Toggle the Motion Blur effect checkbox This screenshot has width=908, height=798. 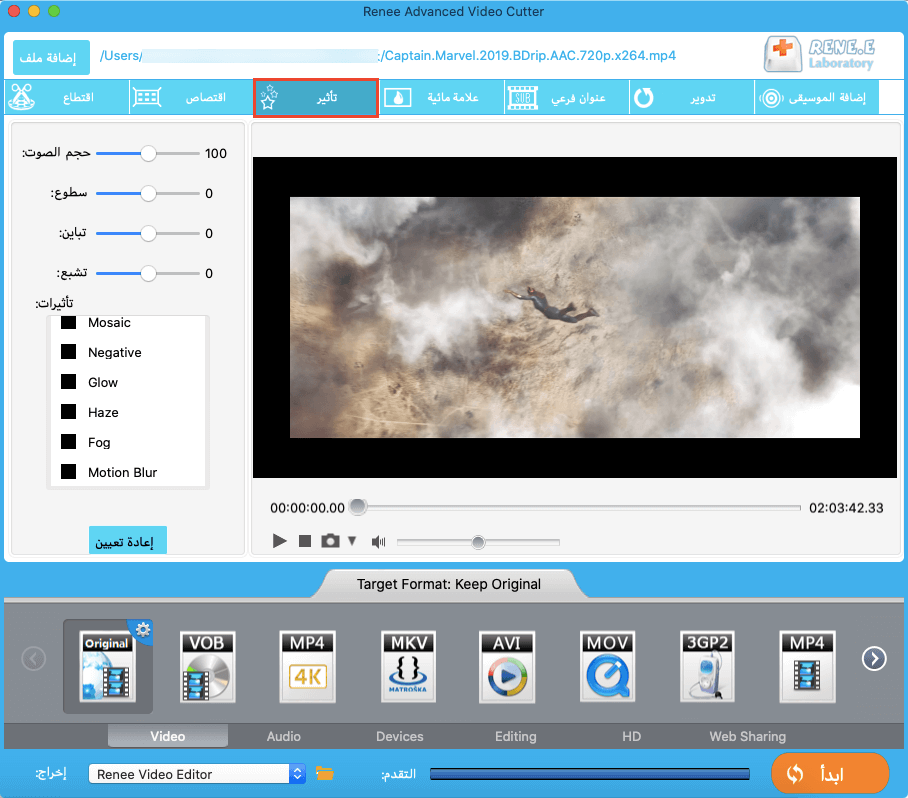click(69, 472)
